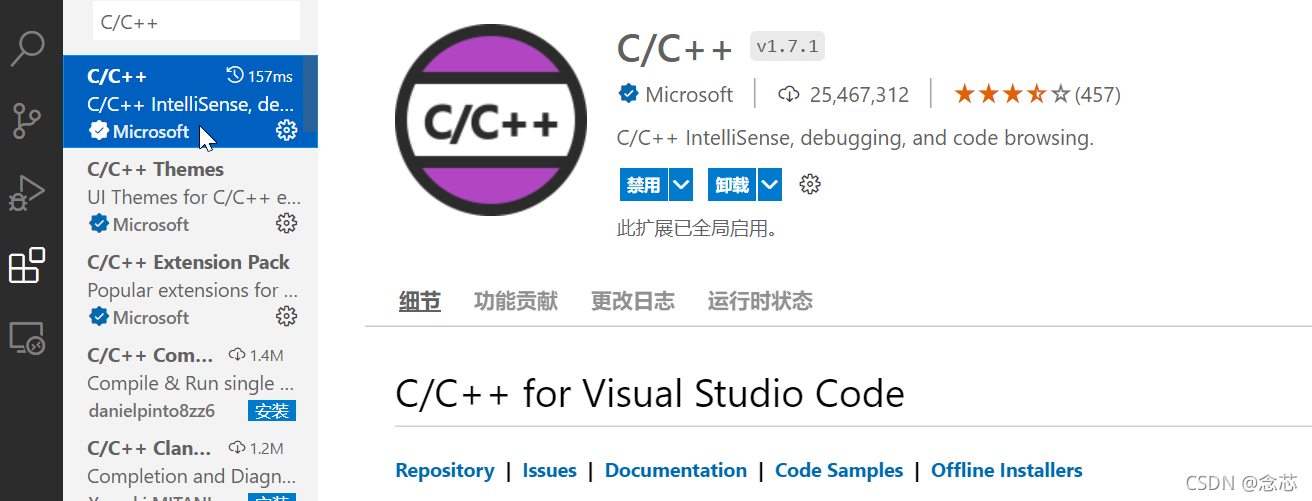Open the Search view in activity bar
This screenshot has height=501, width=1312.
[27, 48]
